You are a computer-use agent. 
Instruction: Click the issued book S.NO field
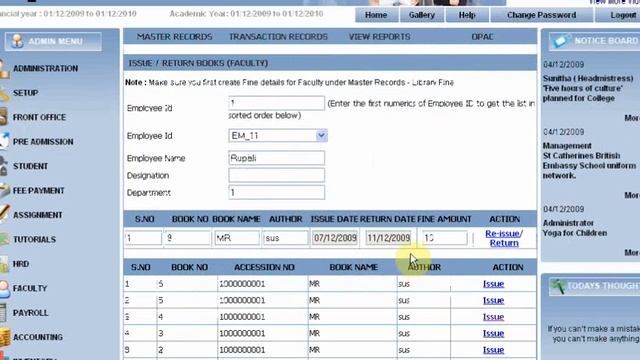coord(143,238)
